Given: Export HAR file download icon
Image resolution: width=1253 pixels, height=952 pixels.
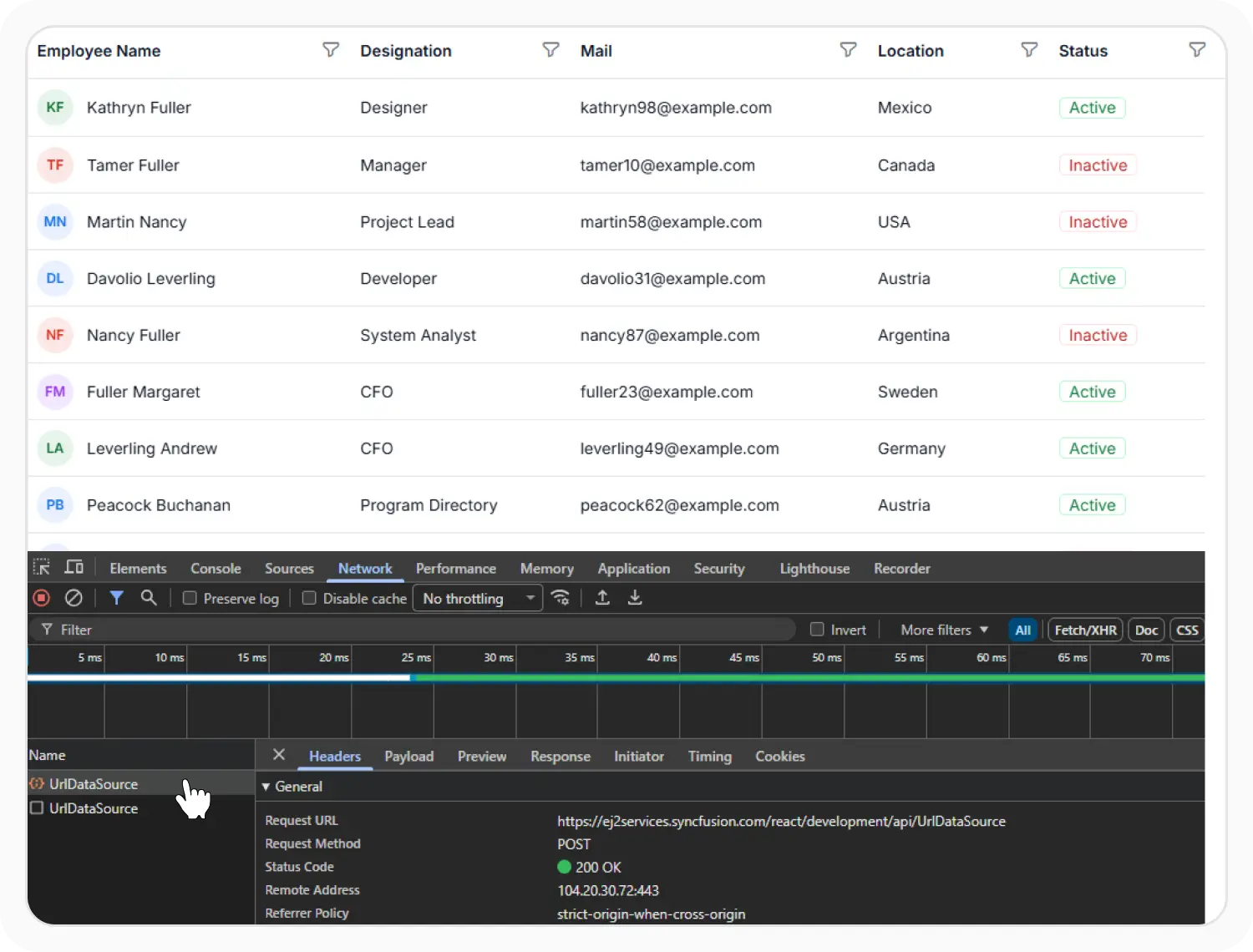Looking at the screenshot, I should pyautogui.click(x=635, y=598).
